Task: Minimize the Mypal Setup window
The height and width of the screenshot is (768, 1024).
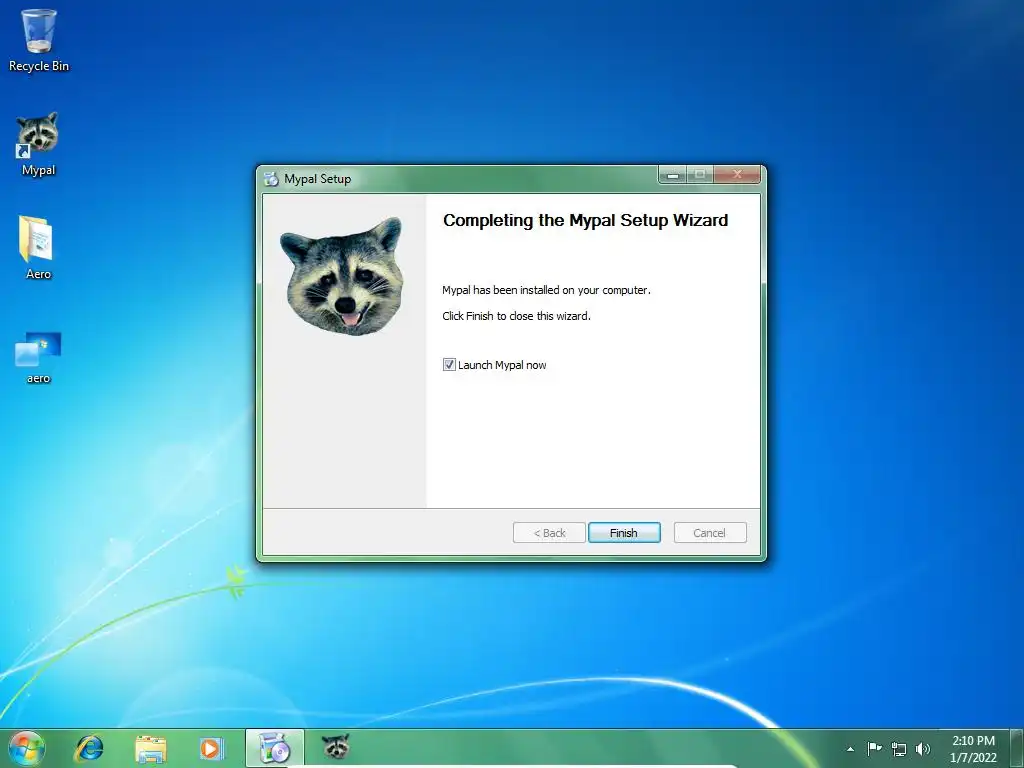Action: (x=673, y=175)
